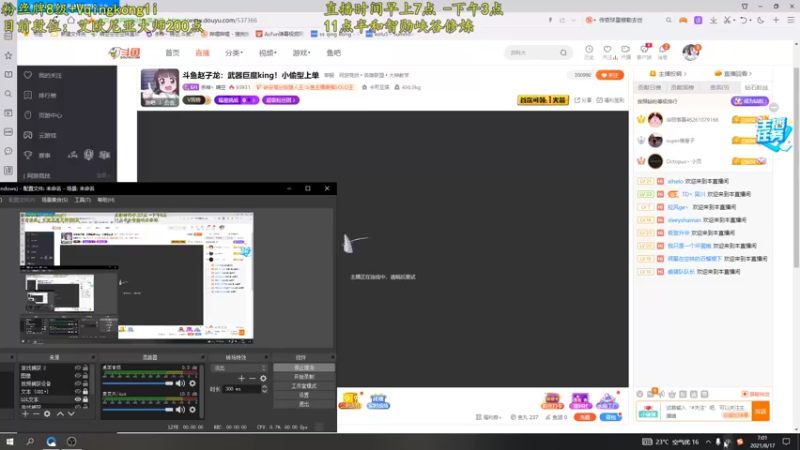Click the chat message input field

coord(706,411)
